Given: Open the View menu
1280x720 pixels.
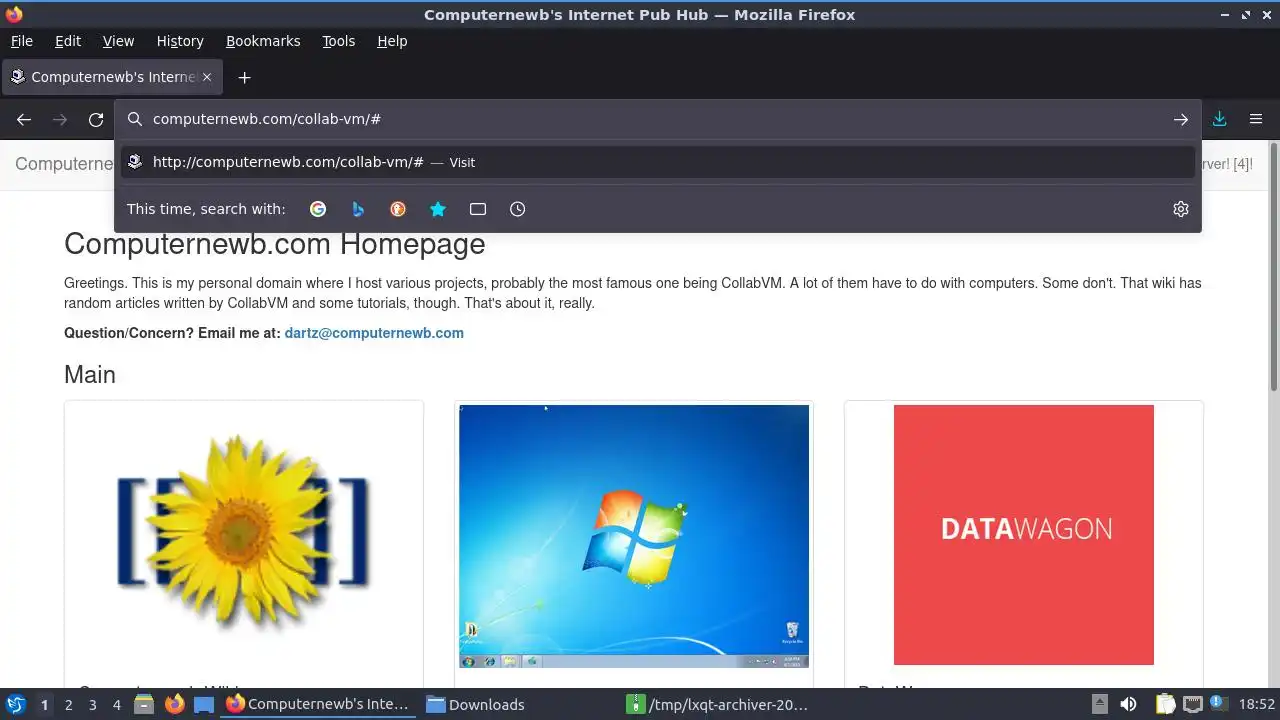Looking at the screenshot, I should coord(118,41).
